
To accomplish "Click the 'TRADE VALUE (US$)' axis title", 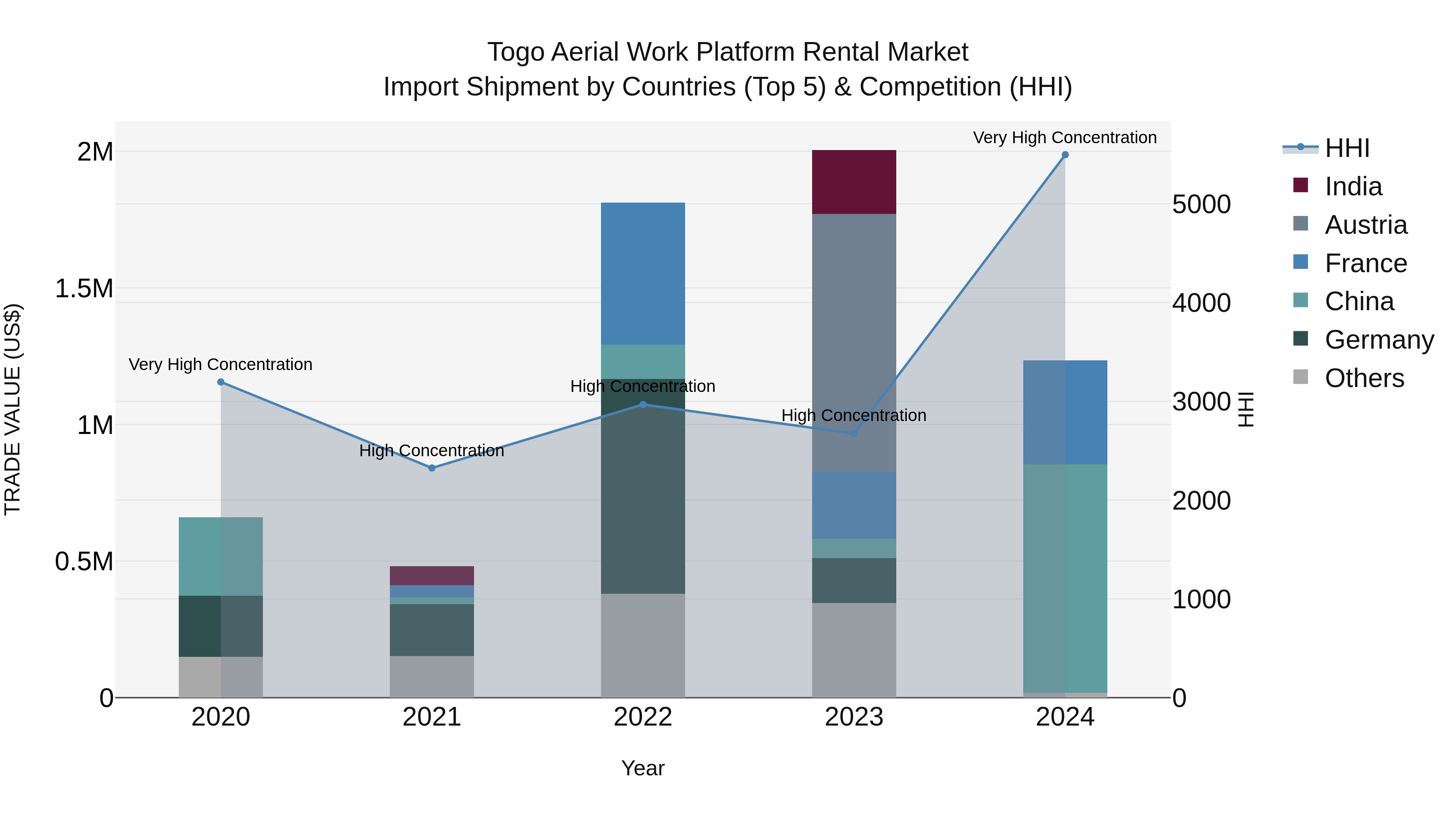I will 13,409.
